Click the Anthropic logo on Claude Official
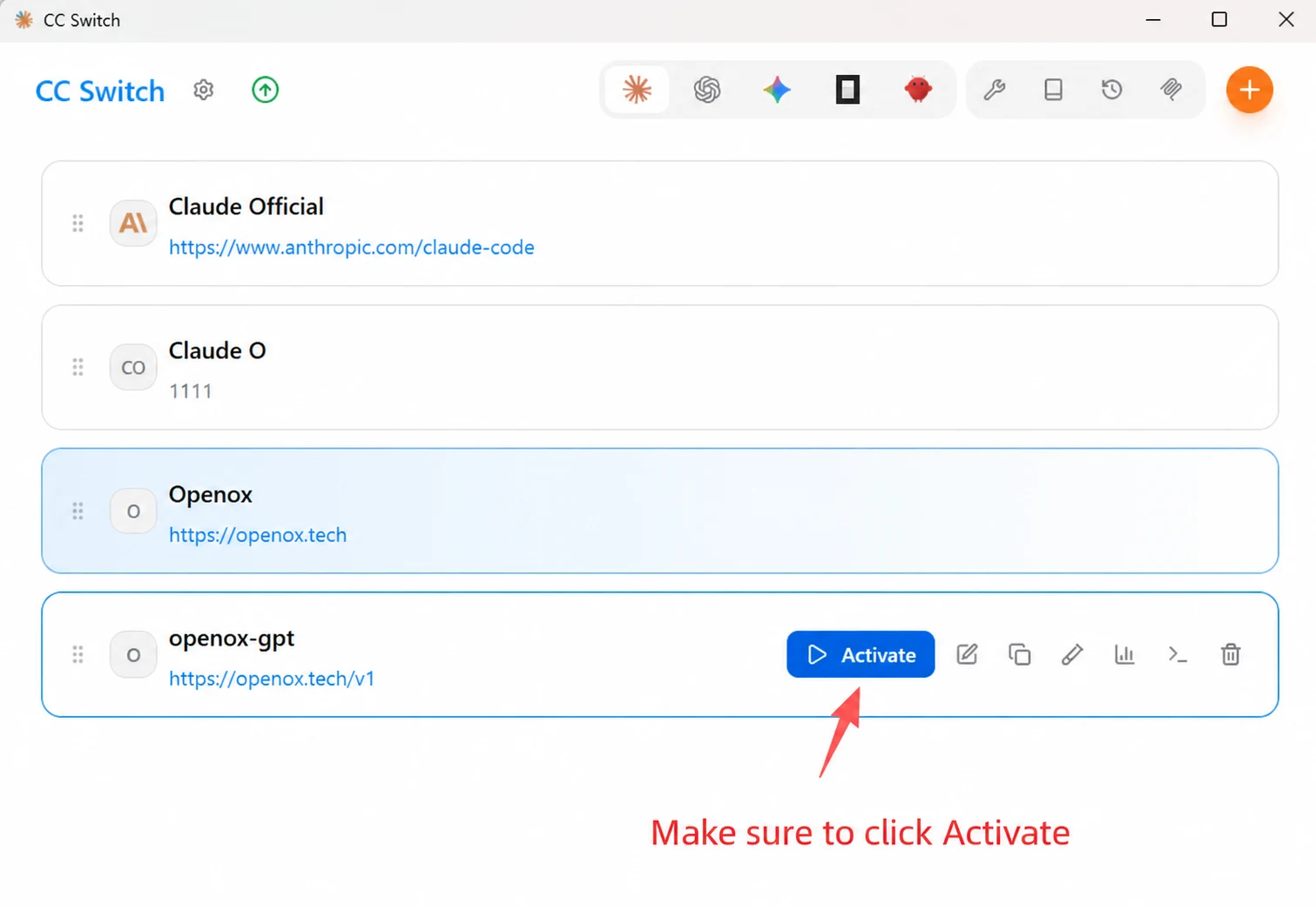The image size is (1316, 907). [133, 224]
